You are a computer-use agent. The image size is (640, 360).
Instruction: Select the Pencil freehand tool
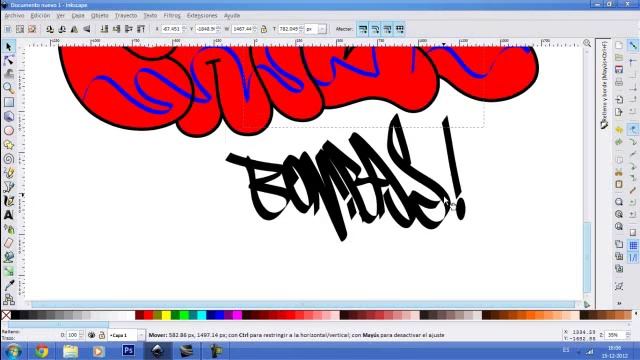[x=9, y=173]
